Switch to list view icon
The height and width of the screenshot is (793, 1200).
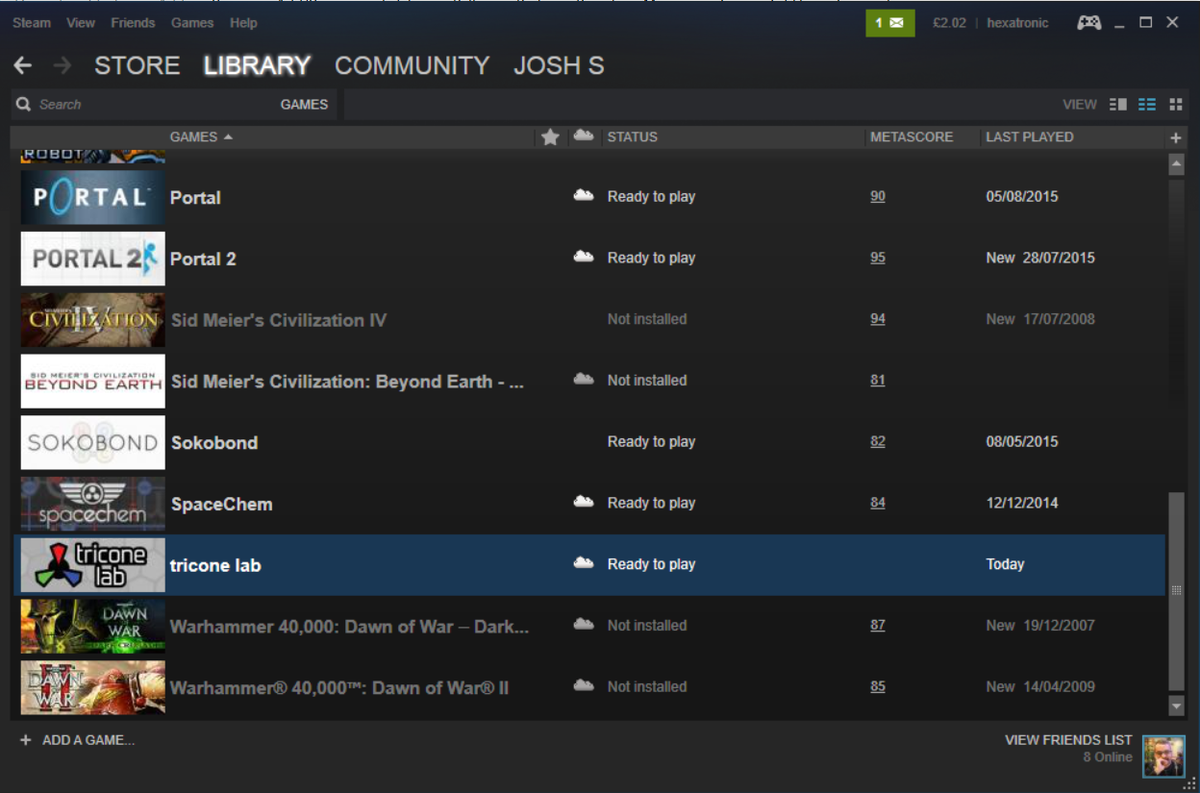click(x=1147, y=104)
